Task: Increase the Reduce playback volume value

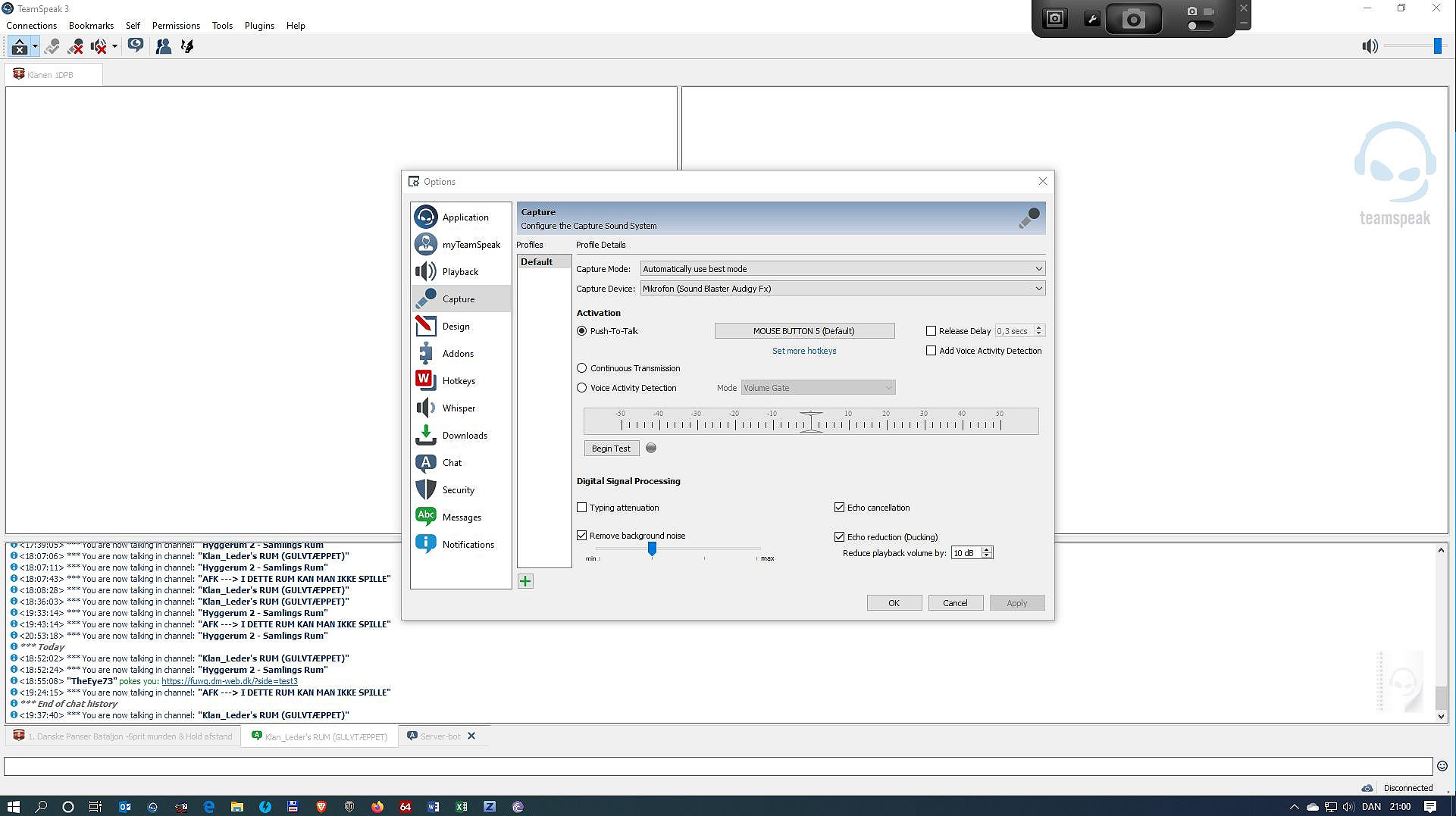Action: pyautogui.click(x=987, y=550)
